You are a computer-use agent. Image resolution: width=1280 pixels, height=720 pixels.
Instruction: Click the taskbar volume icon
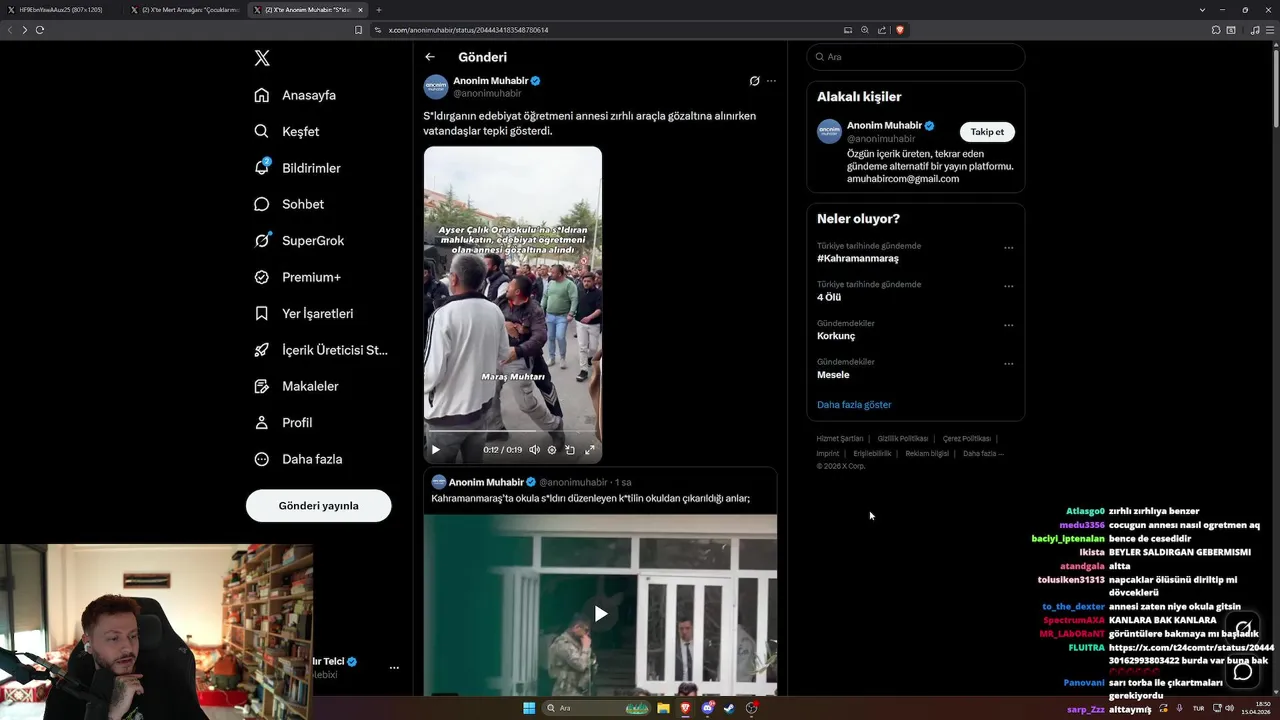tap(1229, 708)
